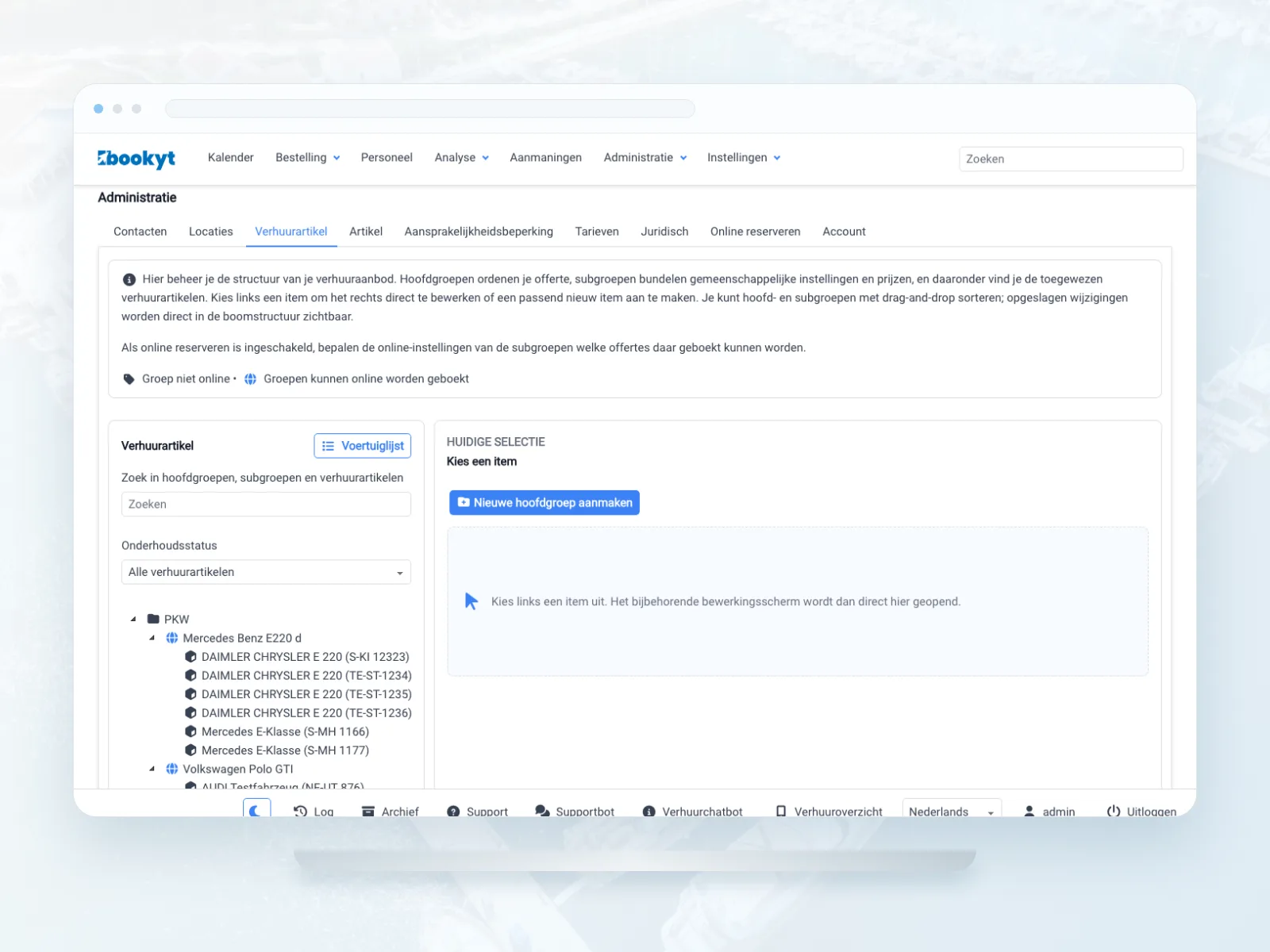
Task: Go to the Kalender menu item
Action: click(231, 158)
